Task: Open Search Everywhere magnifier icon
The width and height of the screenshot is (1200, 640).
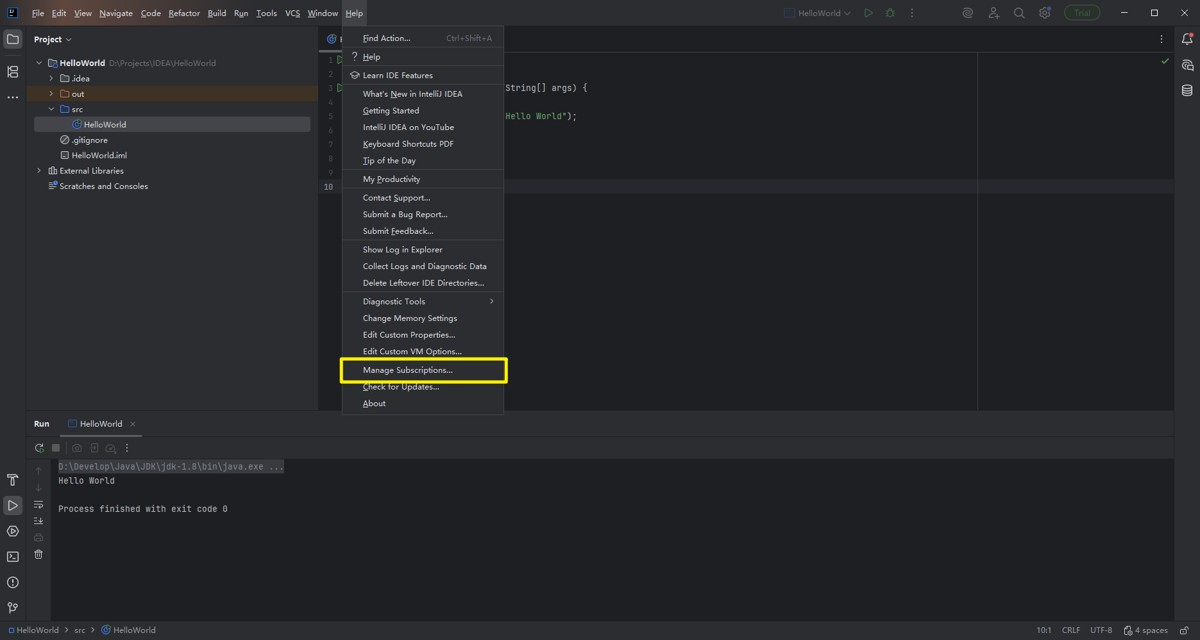Action: coord(1019,13)
